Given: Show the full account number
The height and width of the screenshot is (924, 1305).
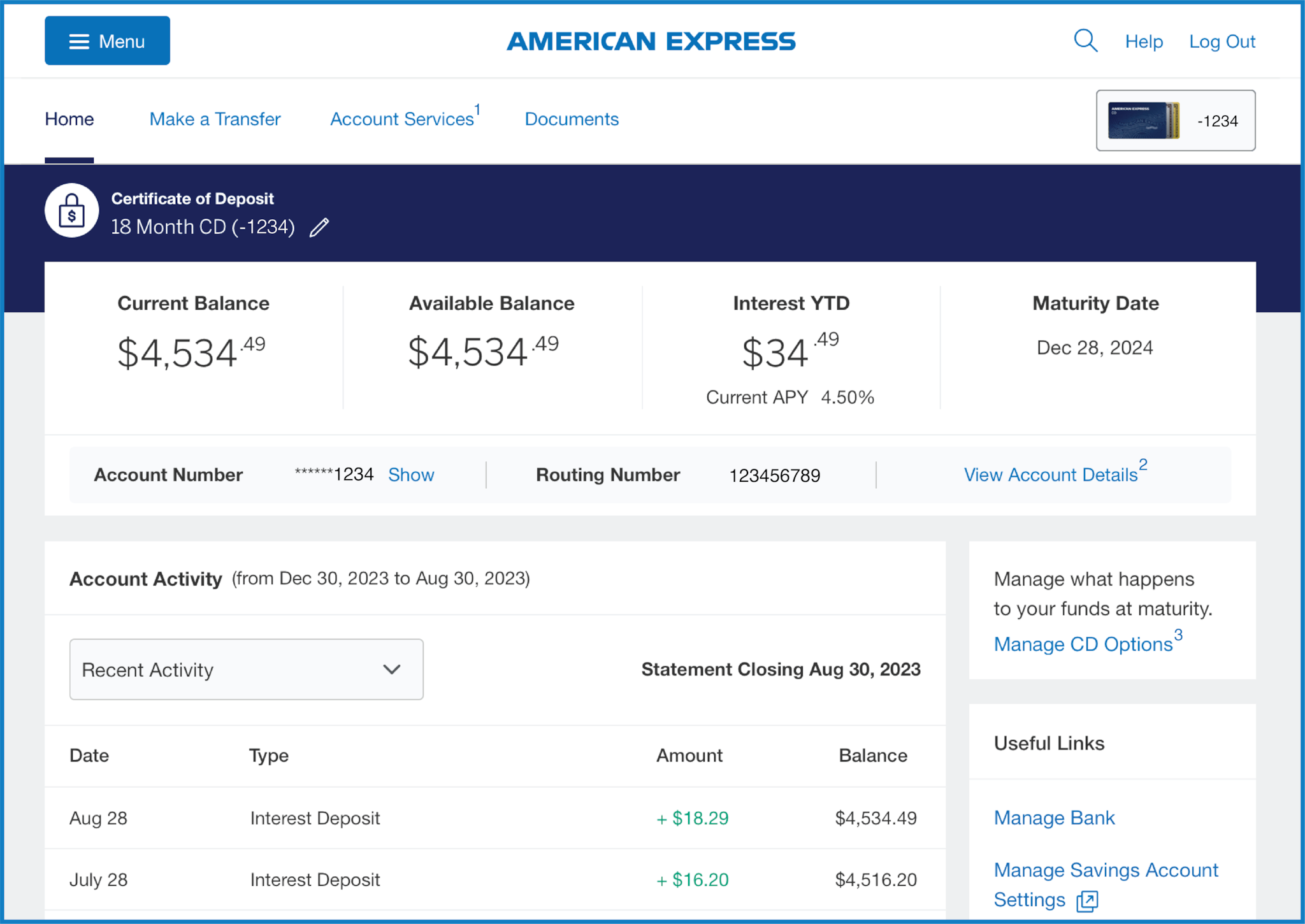Looking at the screenshot, I should coord(411,475).
